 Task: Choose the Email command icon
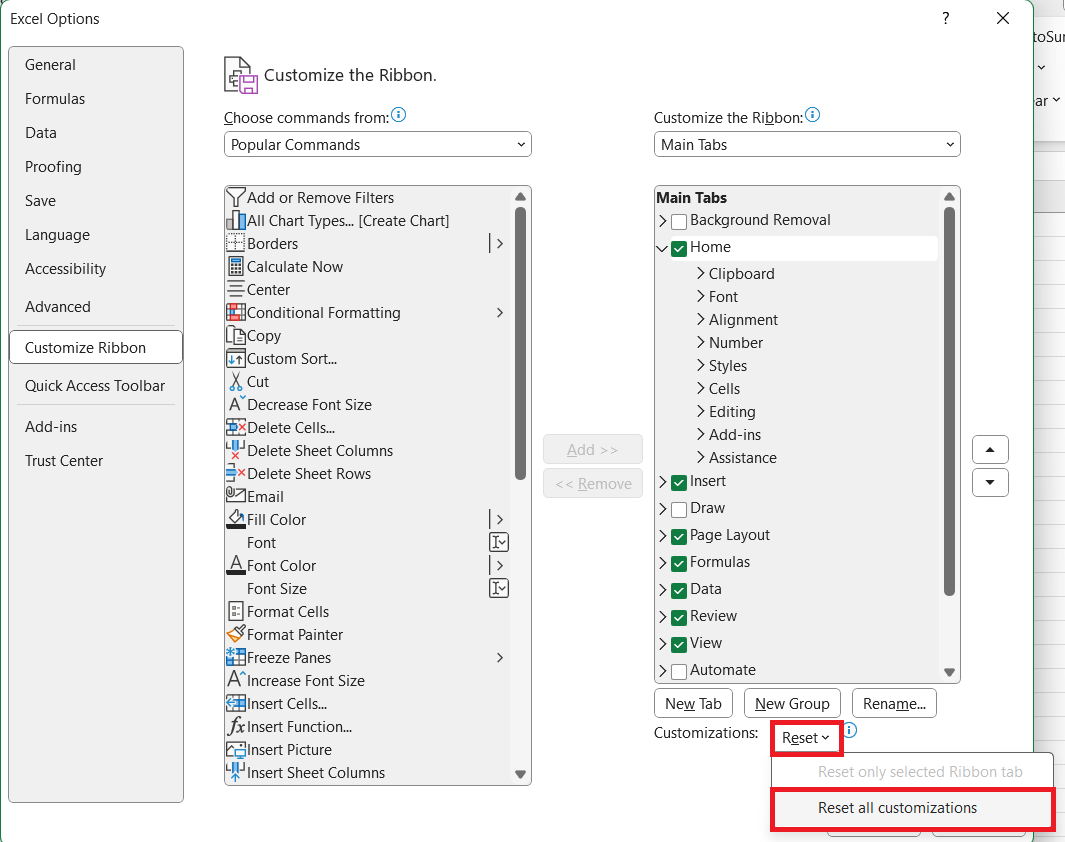point(236,495)
